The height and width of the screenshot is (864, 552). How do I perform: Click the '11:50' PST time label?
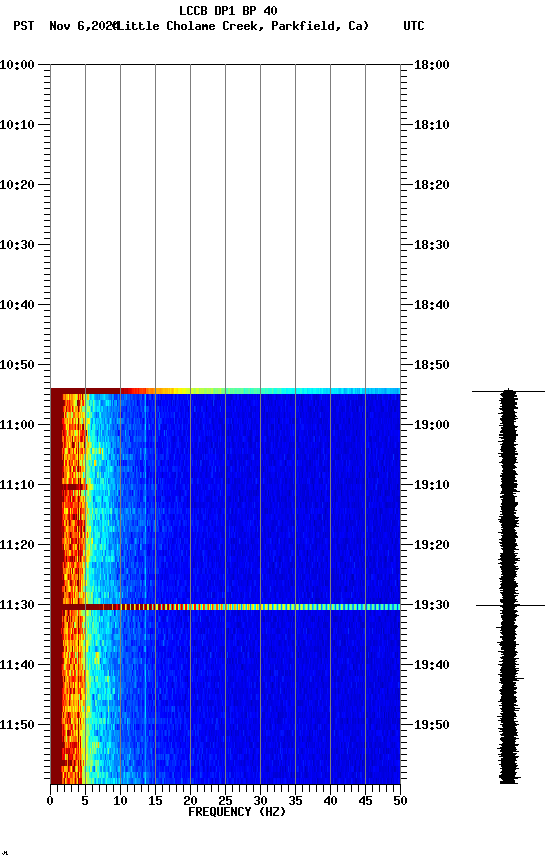point(17,725)
